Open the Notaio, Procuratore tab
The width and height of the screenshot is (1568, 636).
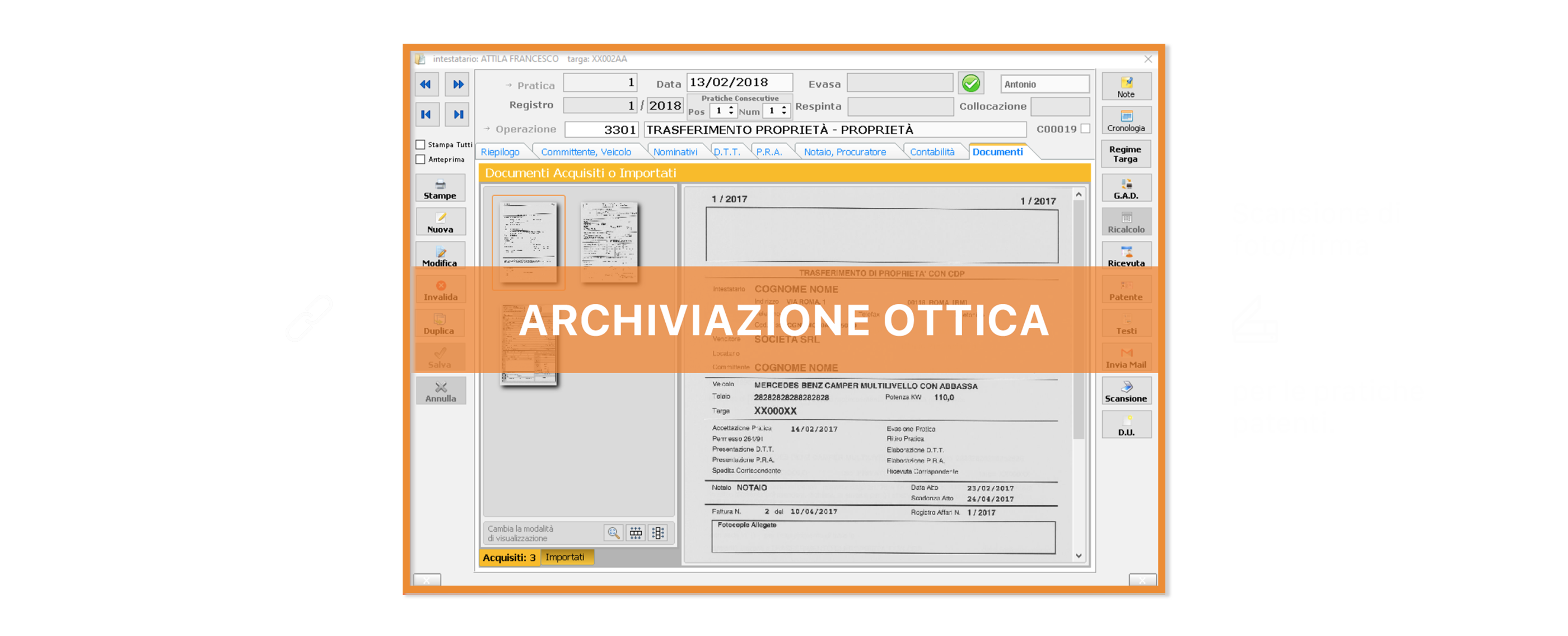(845, 152)
